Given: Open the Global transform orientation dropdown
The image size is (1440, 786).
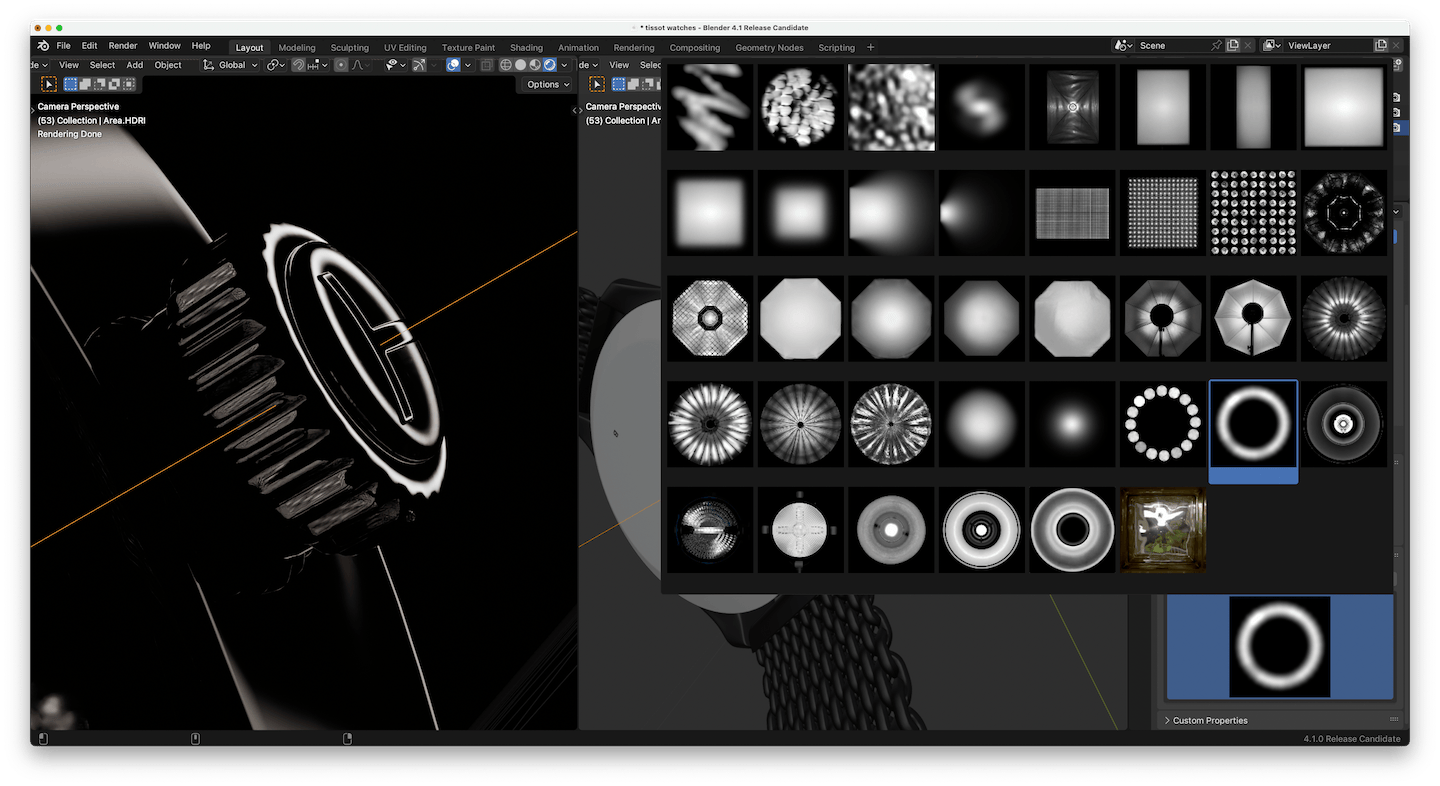Looking at the screenshot, I should pos(231,65).
